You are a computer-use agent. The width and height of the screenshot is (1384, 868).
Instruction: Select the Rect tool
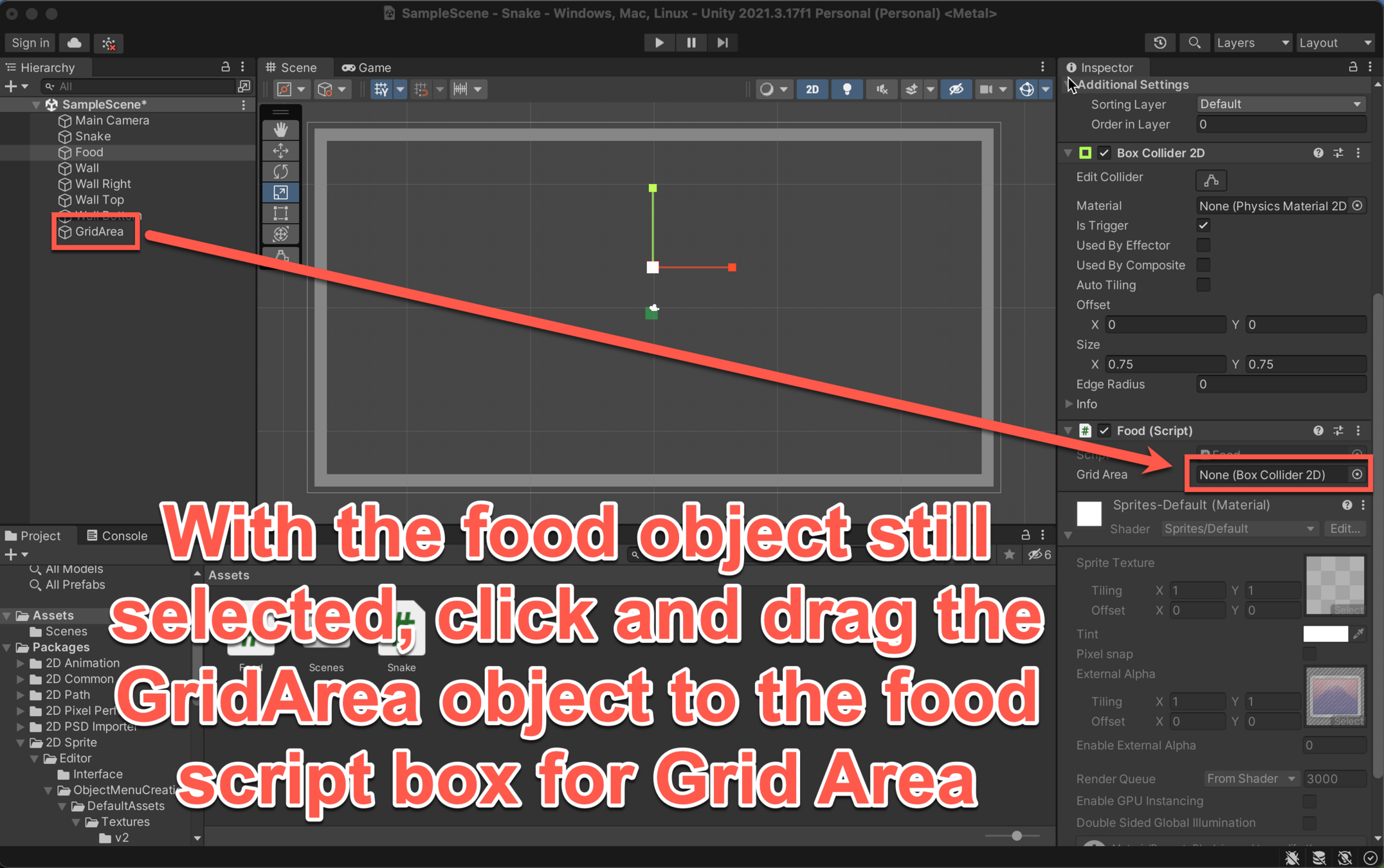(280, 213)
